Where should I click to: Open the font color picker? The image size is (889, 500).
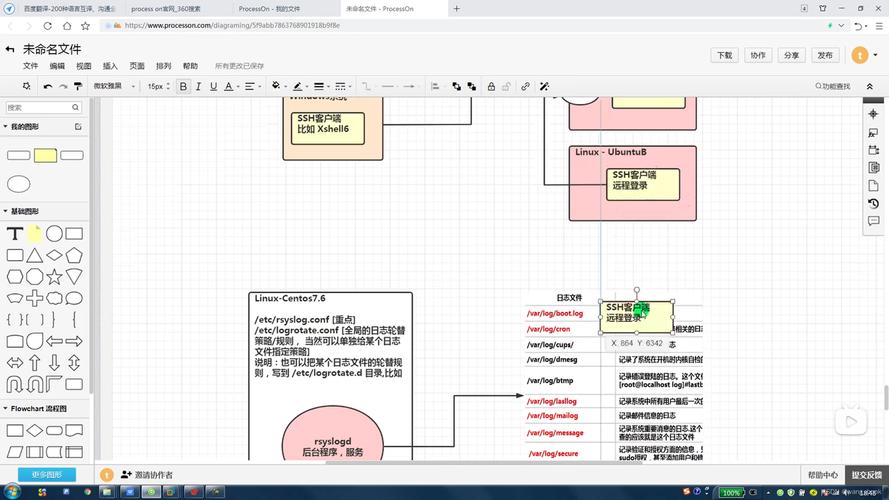point(230,86)
